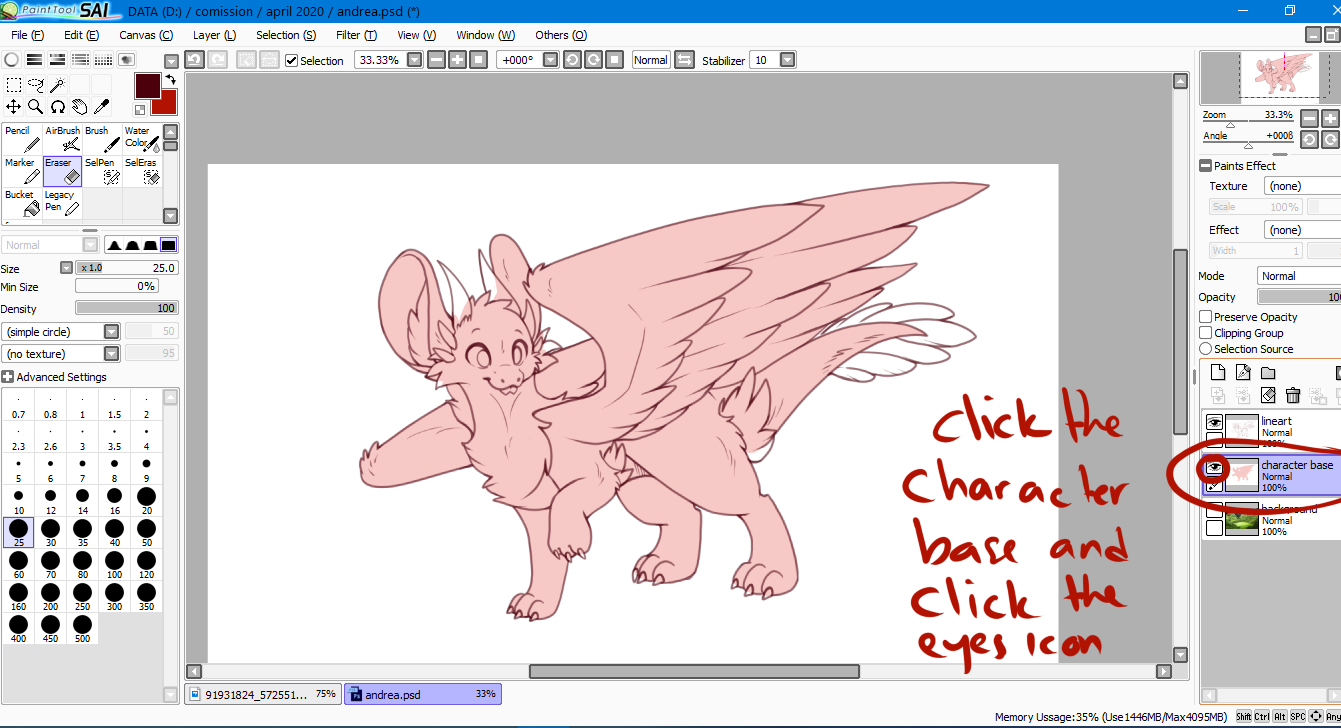Screen dimensions: 1341x728
Task: Rotate view counterclockwise in the toolbar
Action: point(572,60)
